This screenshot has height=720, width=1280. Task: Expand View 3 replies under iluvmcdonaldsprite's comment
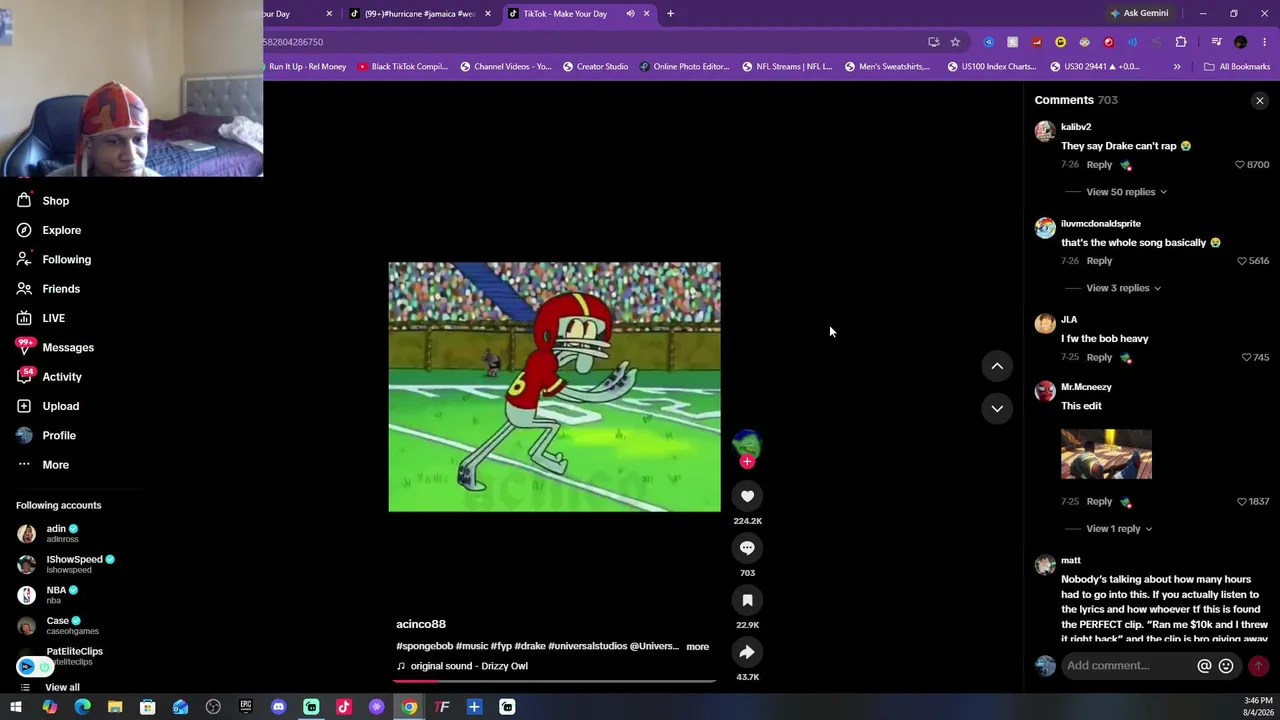1123,288
